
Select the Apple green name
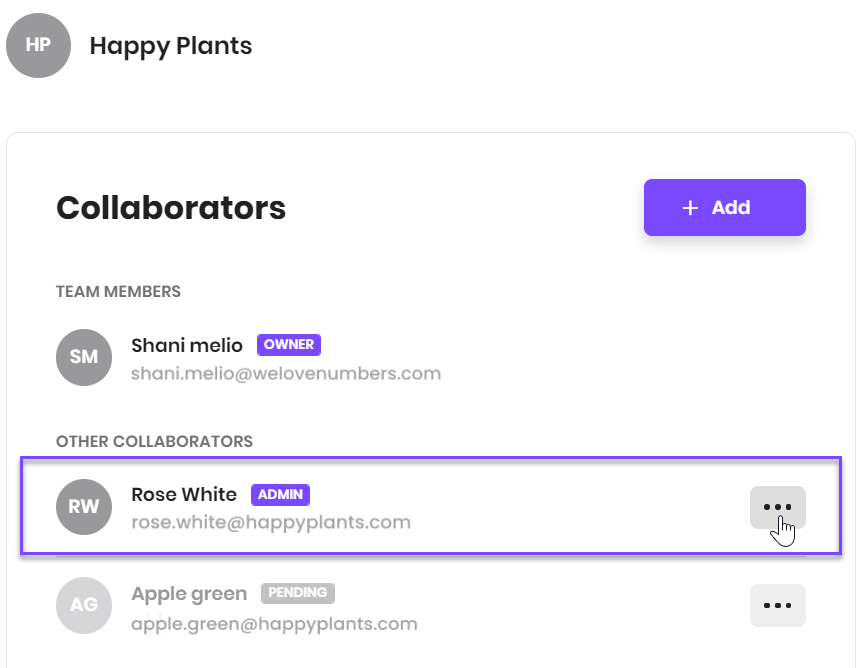(189, 594)
